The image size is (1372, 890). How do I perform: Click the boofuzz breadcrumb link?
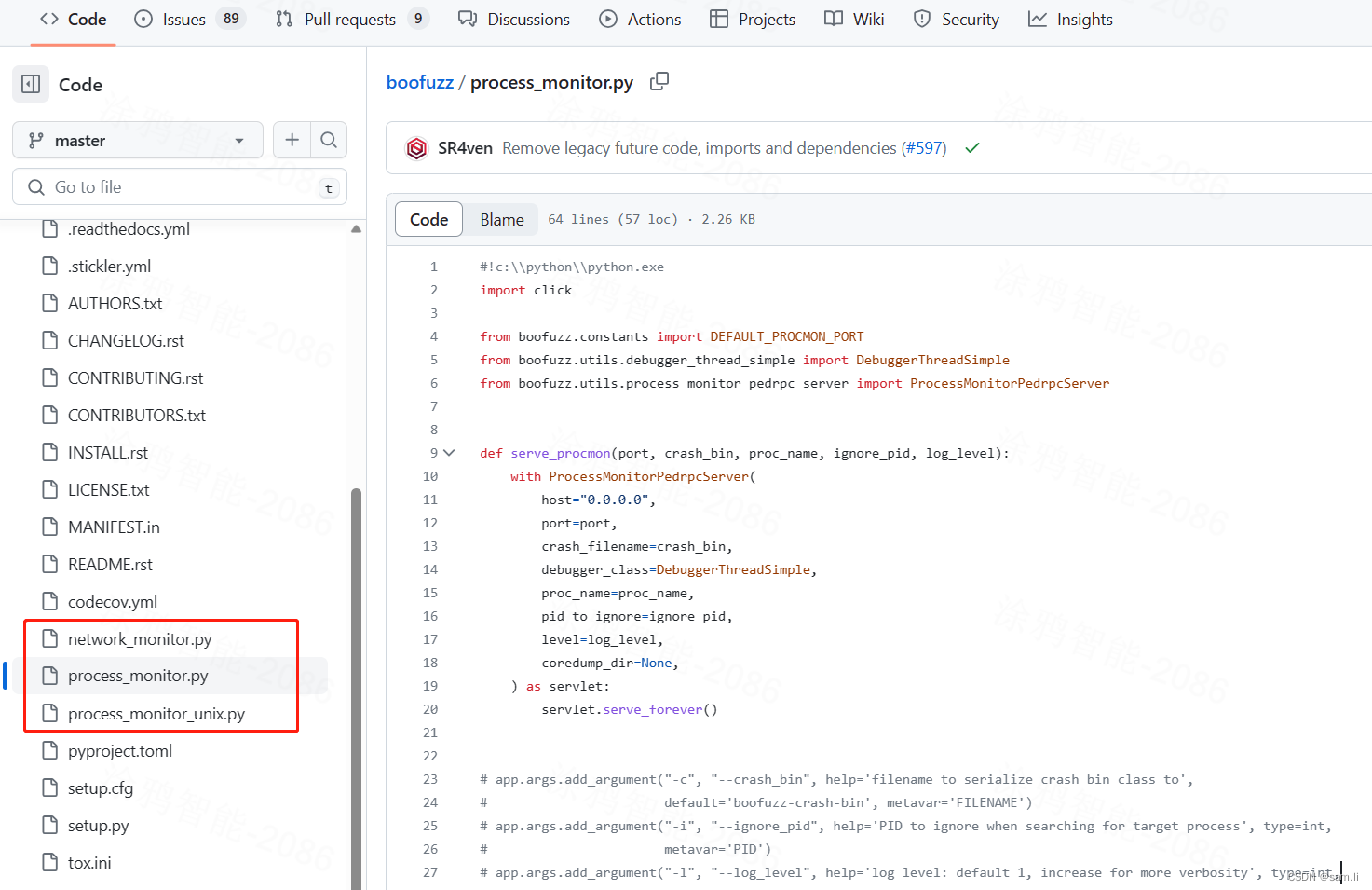coord(420,82)
